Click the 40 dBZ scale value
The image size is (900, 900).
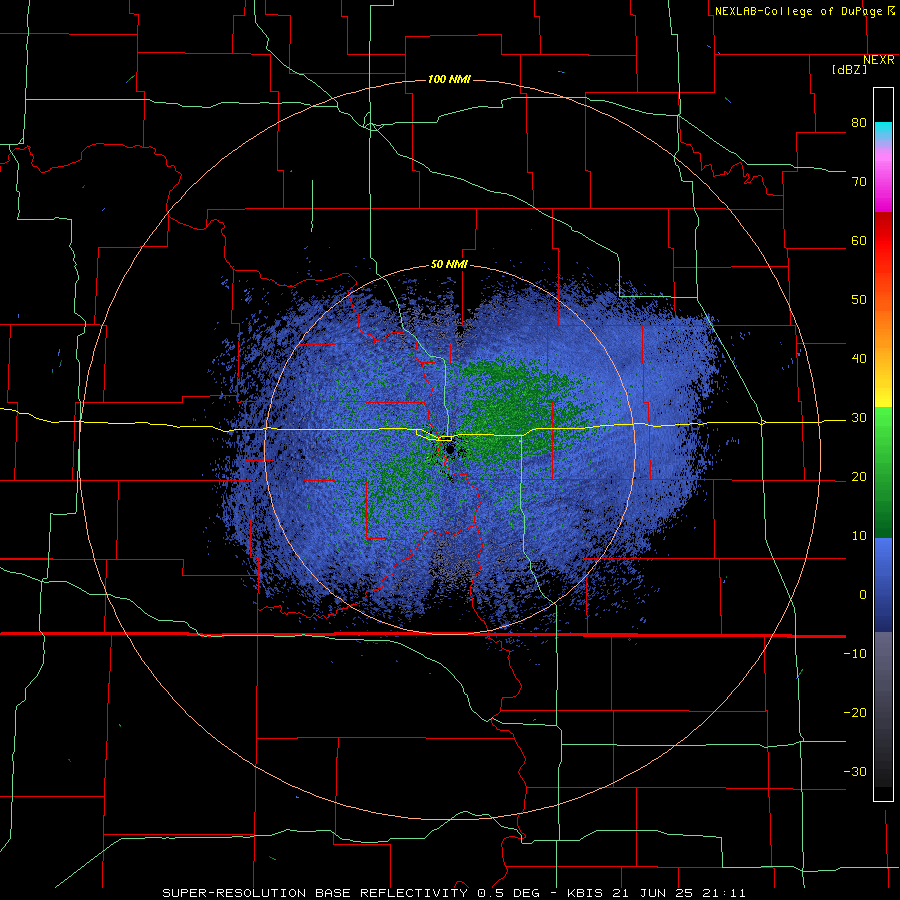pyautogui.click(x=859, y=359)
